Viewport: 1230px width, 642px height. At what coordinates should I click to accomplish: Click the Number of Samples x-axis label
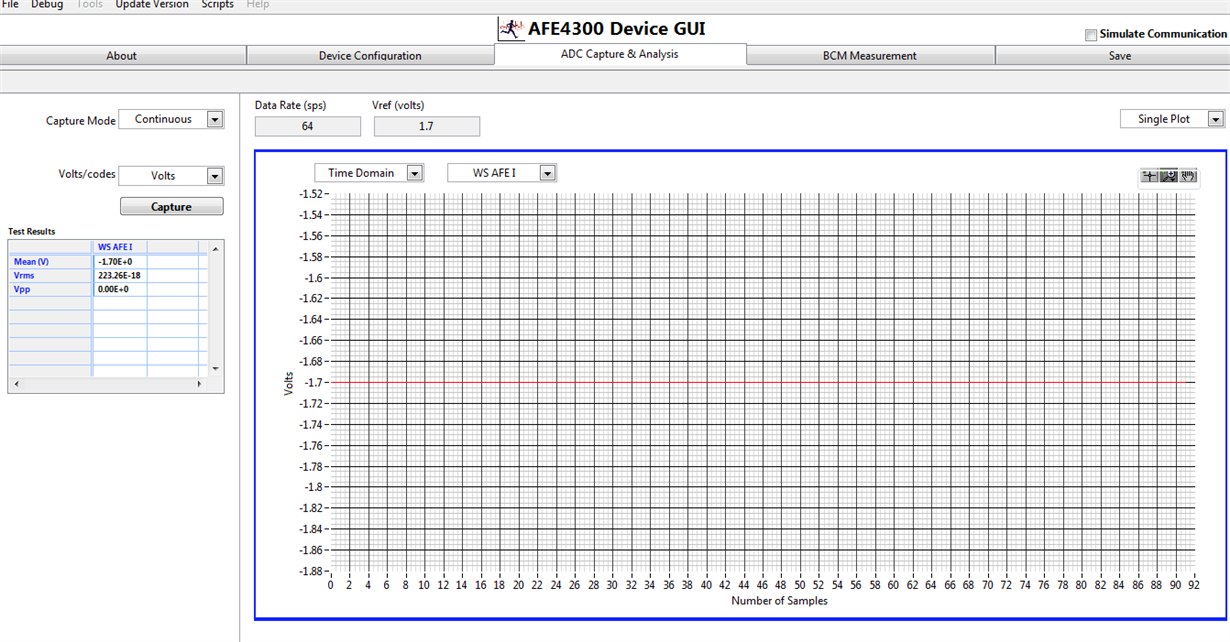tap(779, 601)
